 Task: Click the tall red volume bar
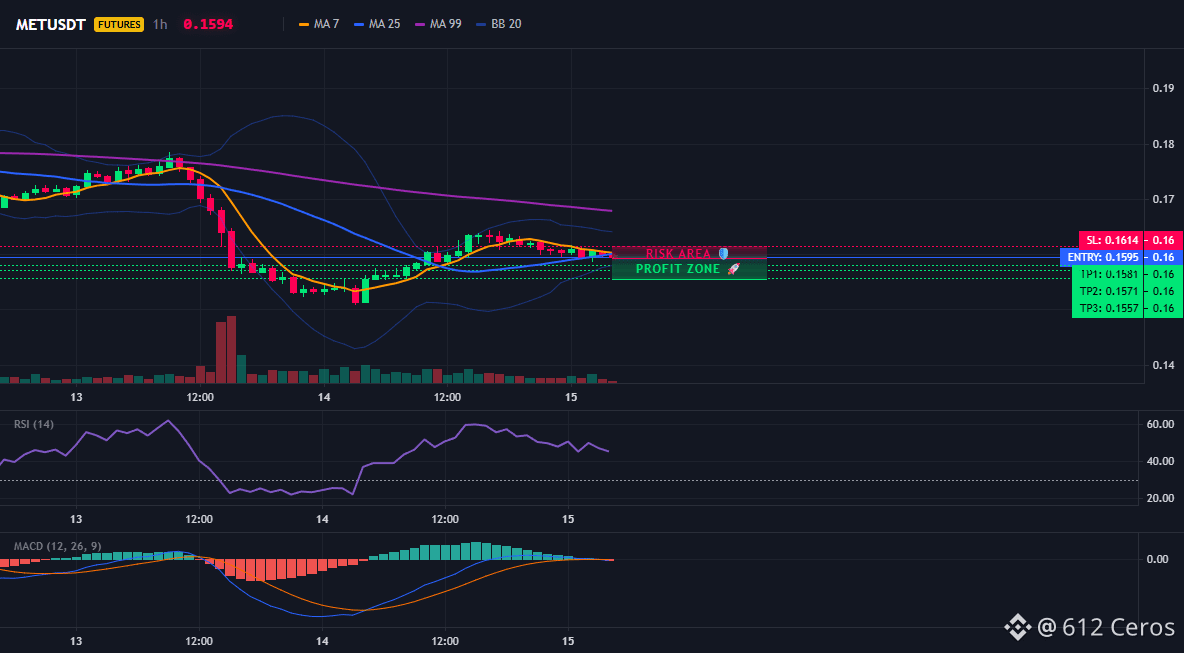[x=231, y=350]
